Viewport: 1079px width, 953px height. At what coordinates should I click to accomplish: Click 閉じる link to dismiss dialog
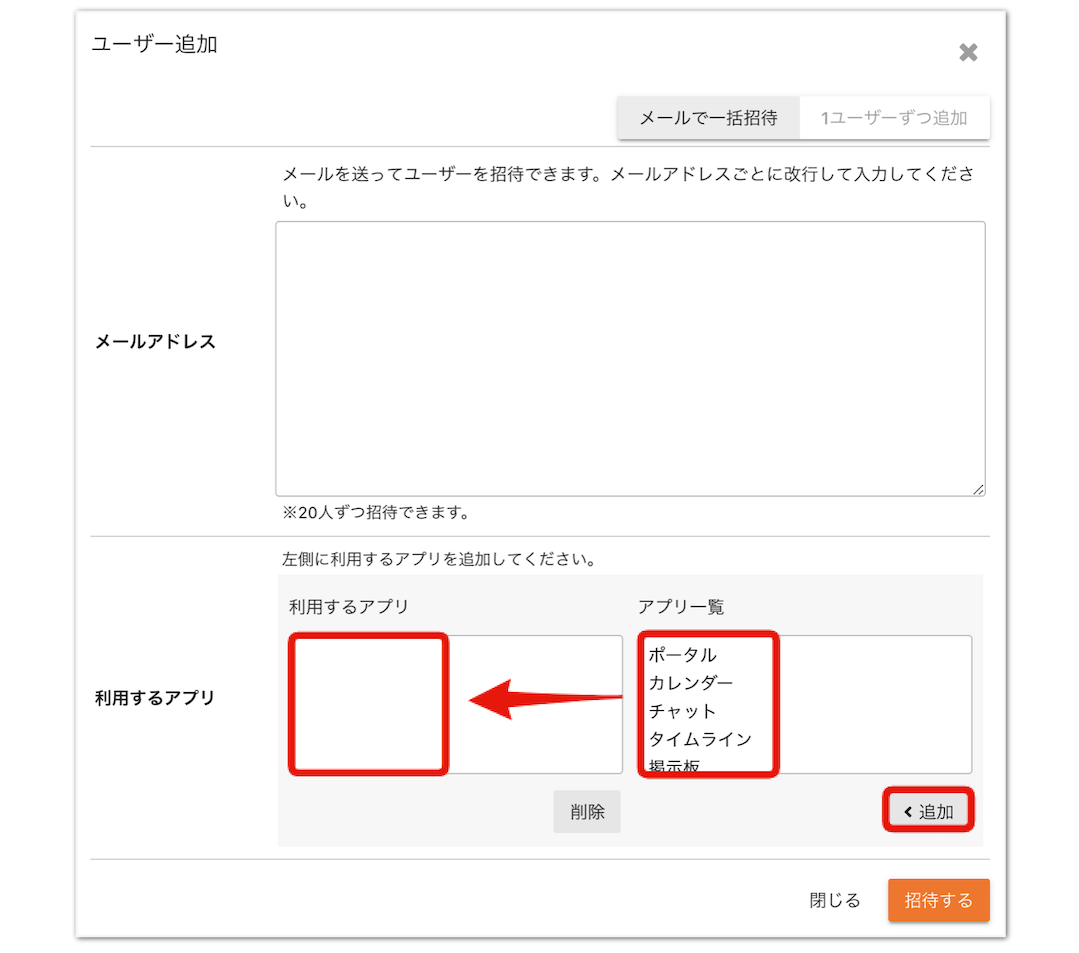[835, 900]
